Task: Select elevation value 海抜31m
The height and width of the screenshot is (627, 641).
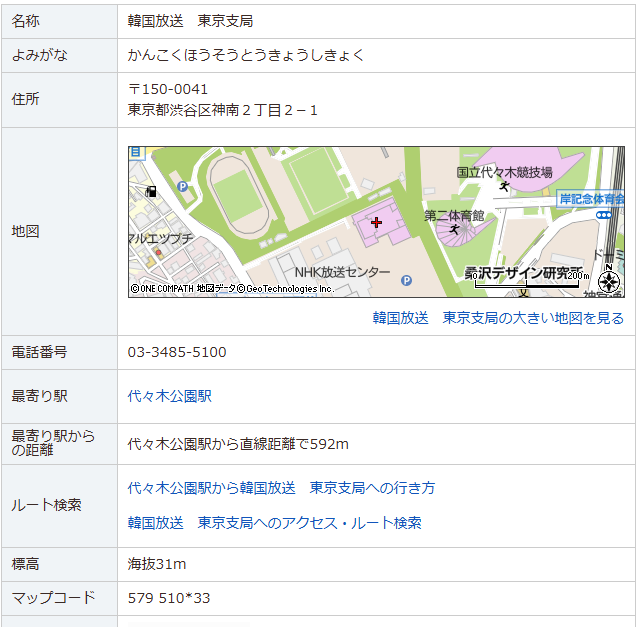Action: 157,564
